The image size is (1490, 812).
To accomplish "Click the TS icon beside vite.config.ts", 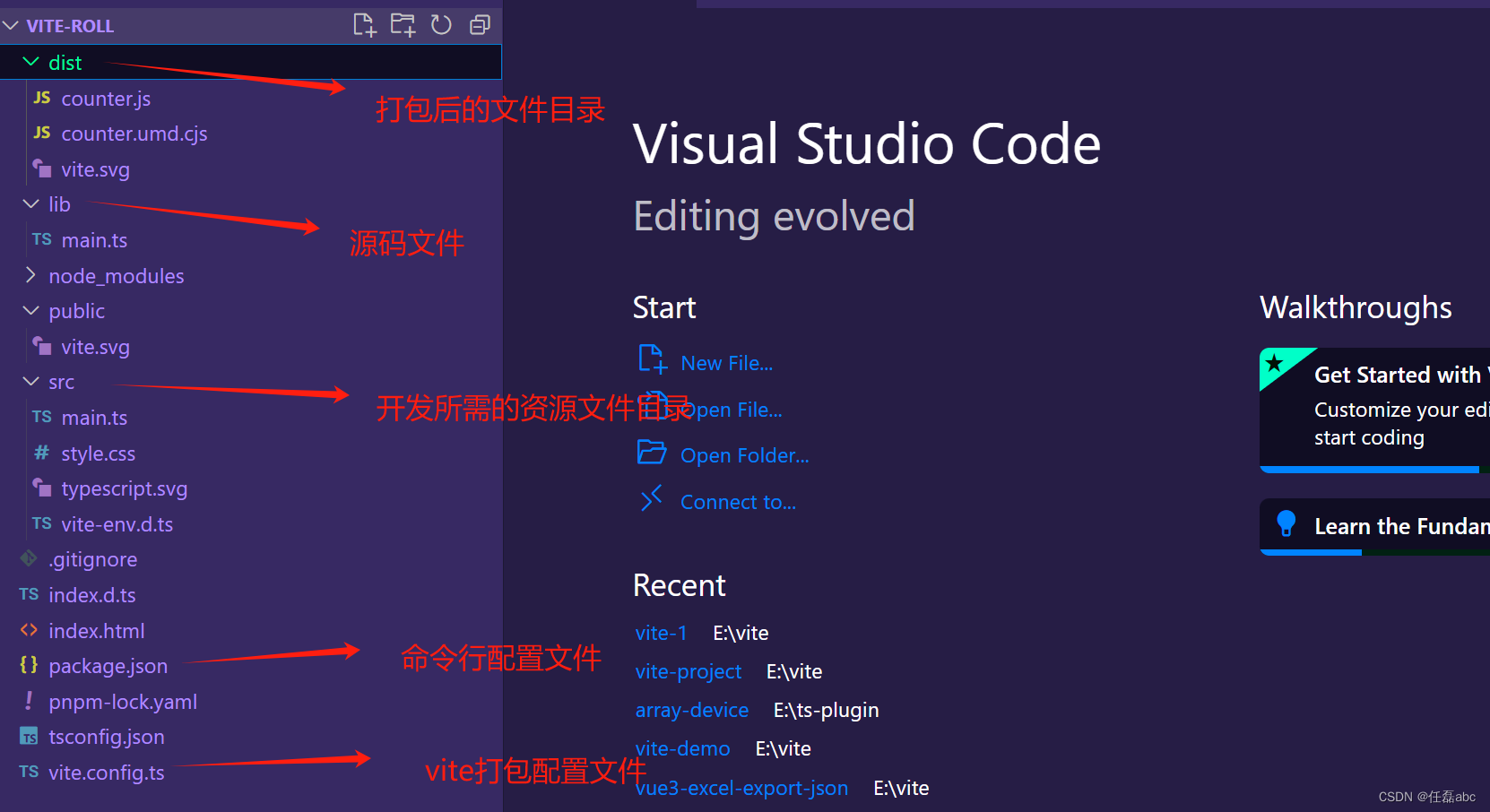I will pyautogui.click(x=29, y=772).
